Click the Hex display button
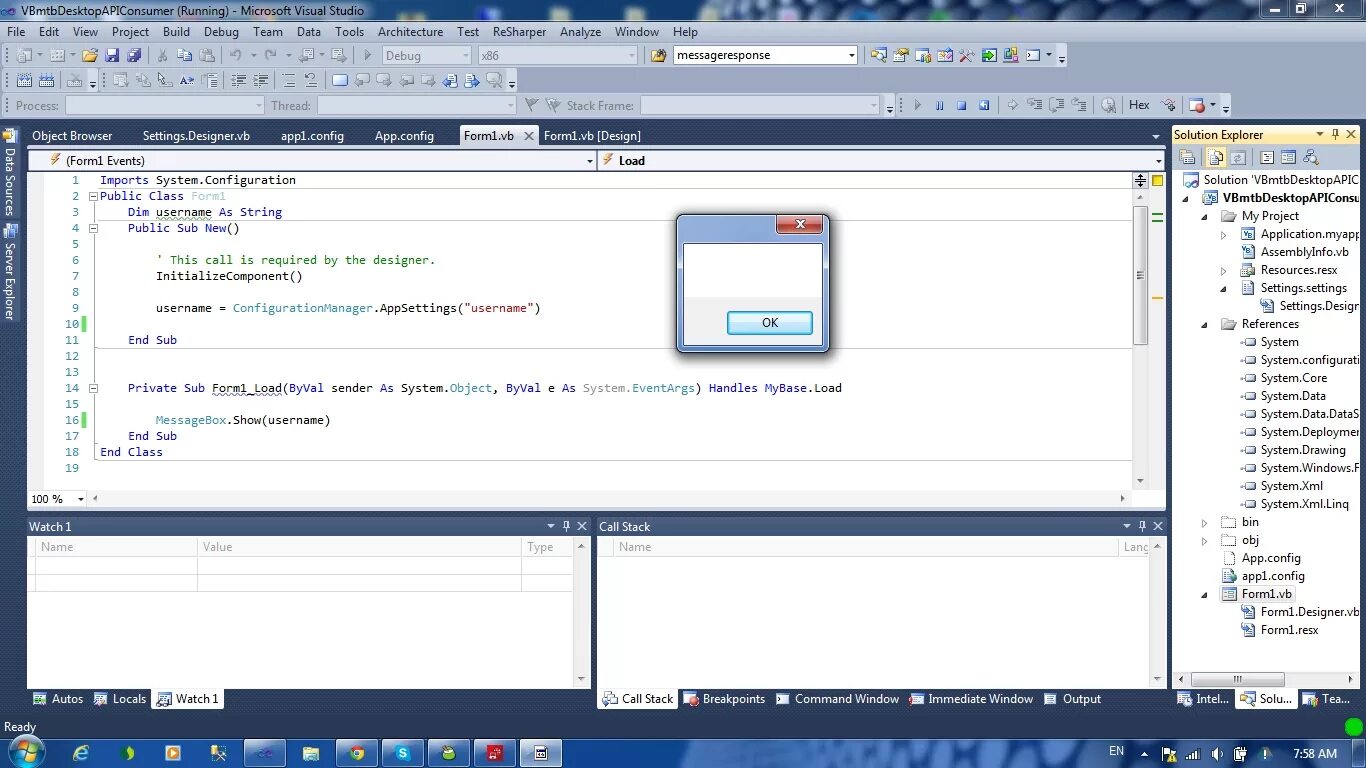The image size is (1366, 768). click(x=1139, y=105)
